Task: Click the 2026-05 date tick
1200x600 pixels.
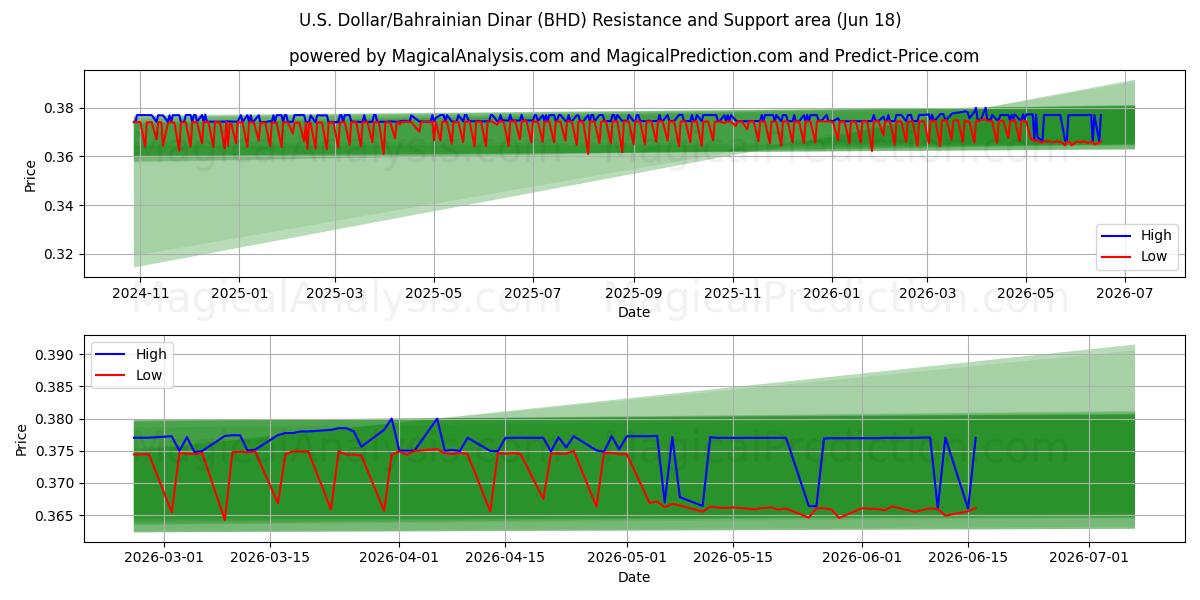Action: tap(1026, 293)
